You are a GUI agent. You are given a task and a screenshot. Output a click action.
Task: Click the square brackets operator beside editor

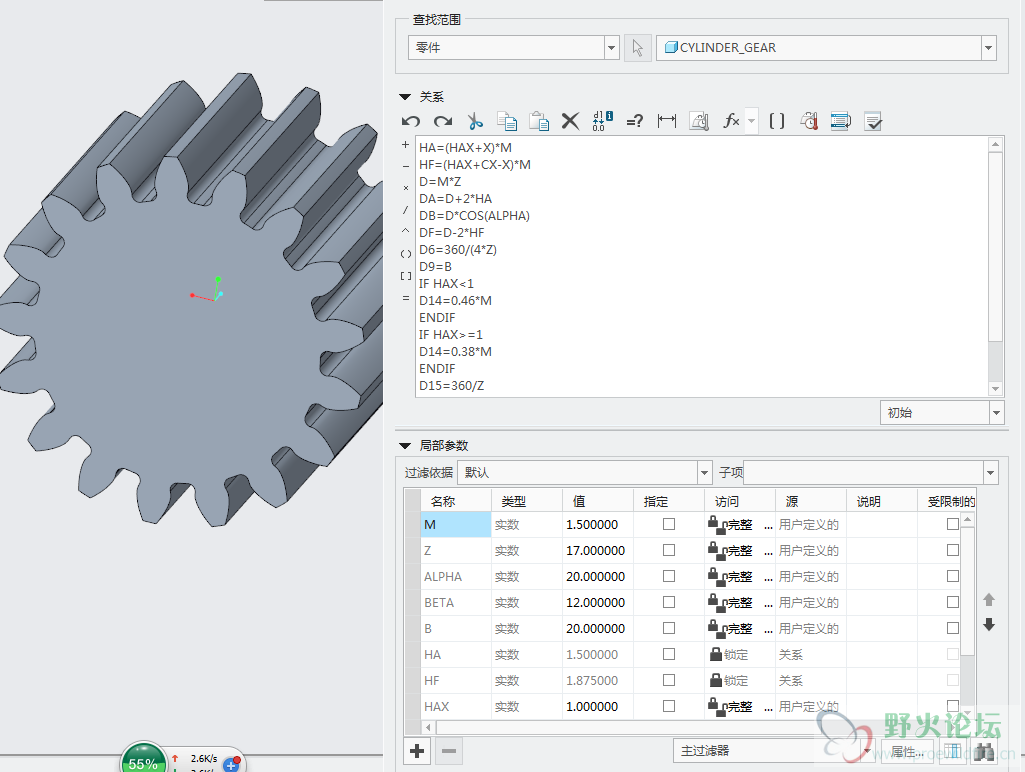click(405, 276)
